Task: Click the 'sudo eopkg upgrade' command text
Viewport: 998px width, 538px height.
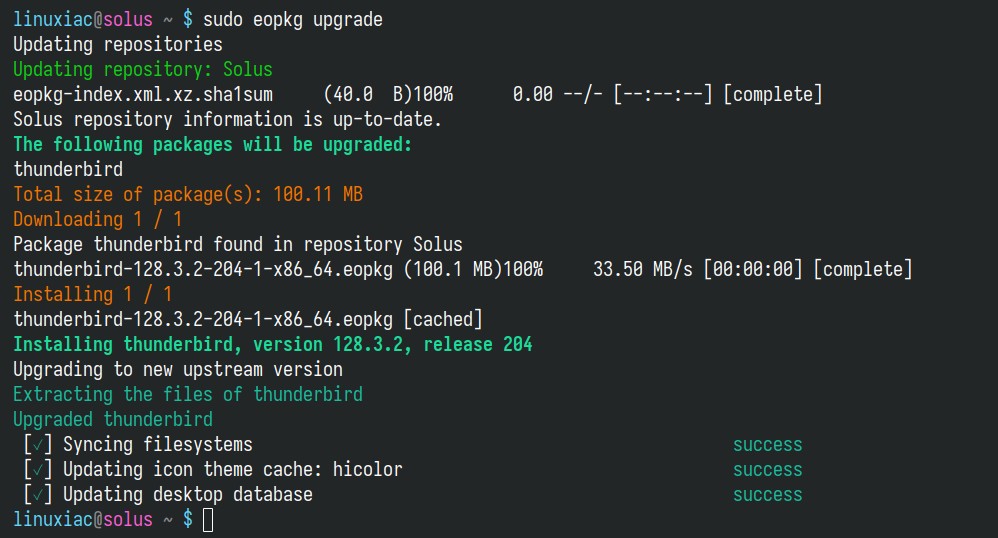Action: (x=293, y=20)
